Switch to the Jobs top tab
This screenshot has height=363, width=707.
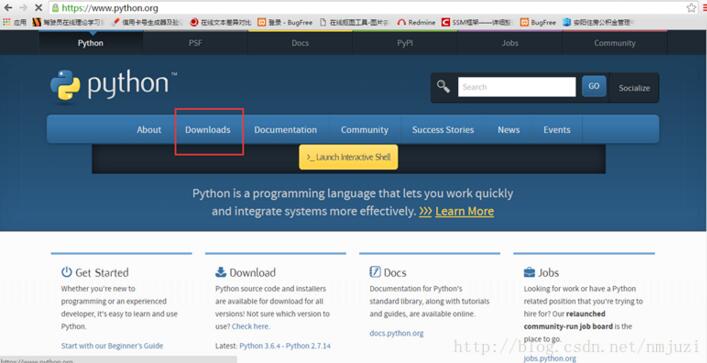[510, 43]
